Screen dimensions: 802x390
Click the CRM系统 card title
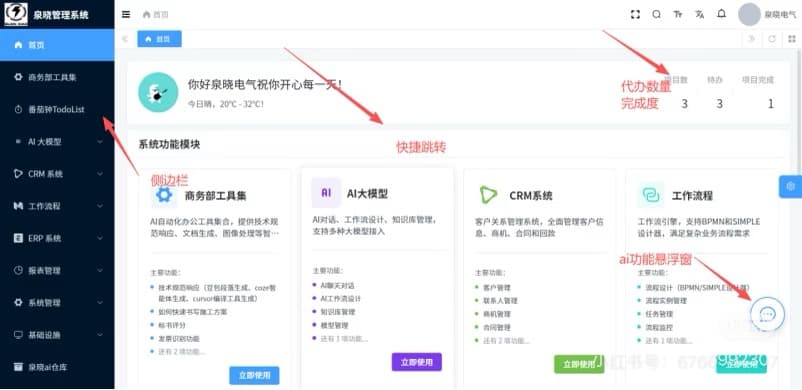[x=531, y=195]
